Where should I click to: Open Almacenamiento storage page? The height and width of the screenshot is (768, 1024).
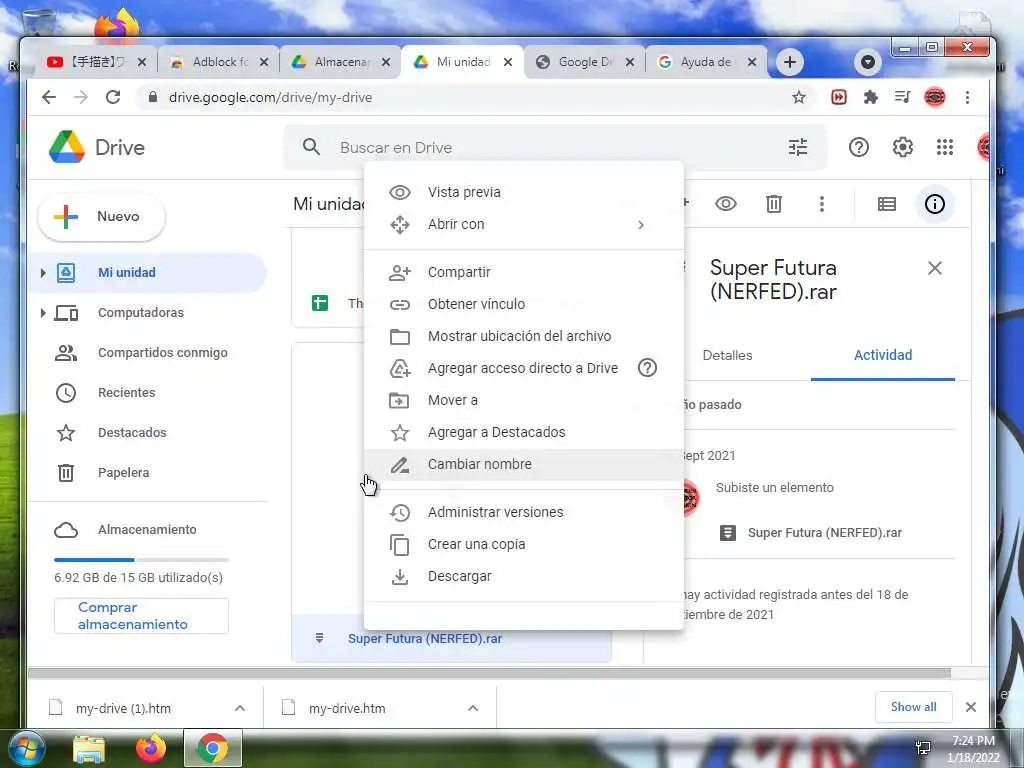pos(147,530)
